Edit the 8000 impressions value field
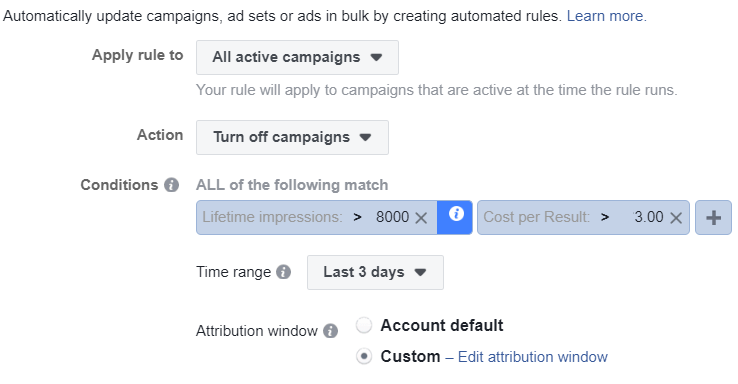This screenshot has height=384, width=738. (x=392, y=217)
